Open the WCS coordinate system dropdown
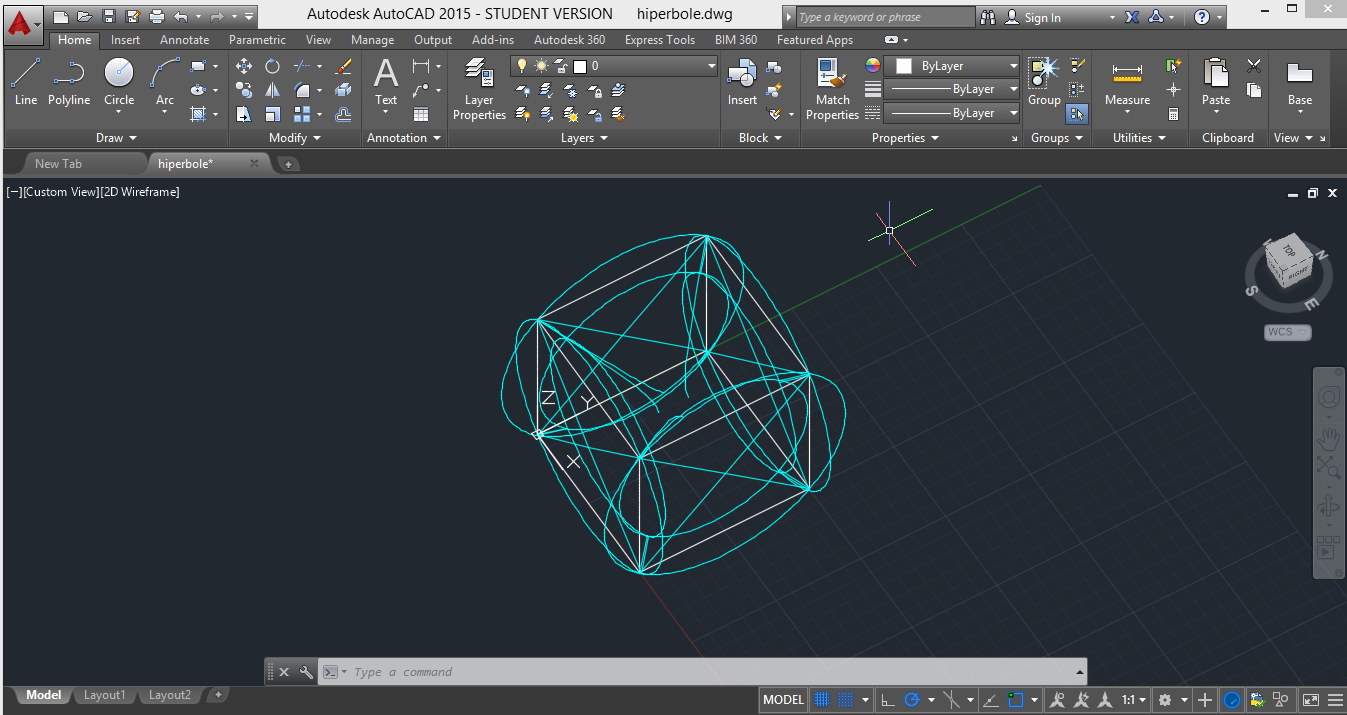 (1287, 332)
